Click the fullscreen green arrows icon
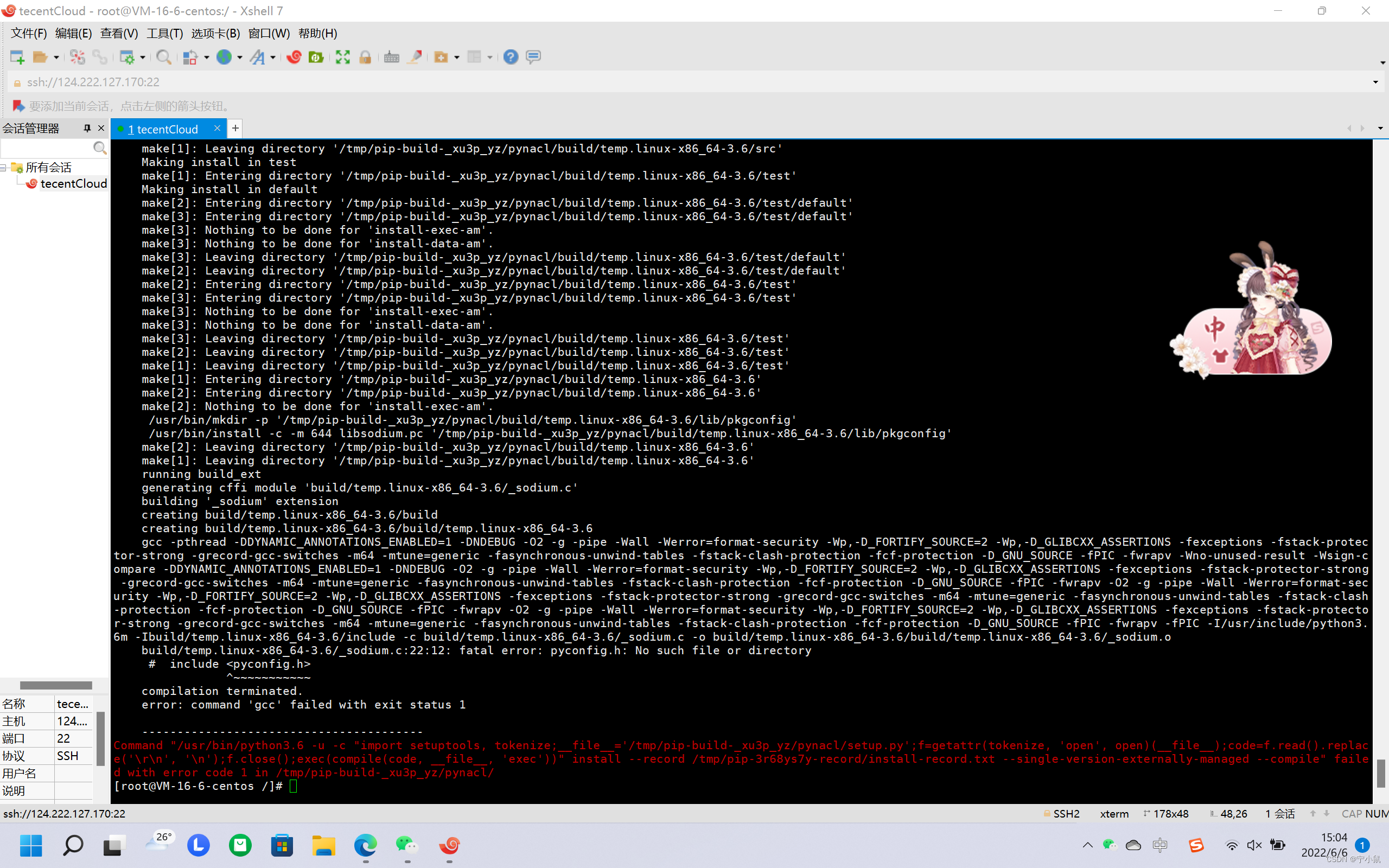 (x=343, y=57)
